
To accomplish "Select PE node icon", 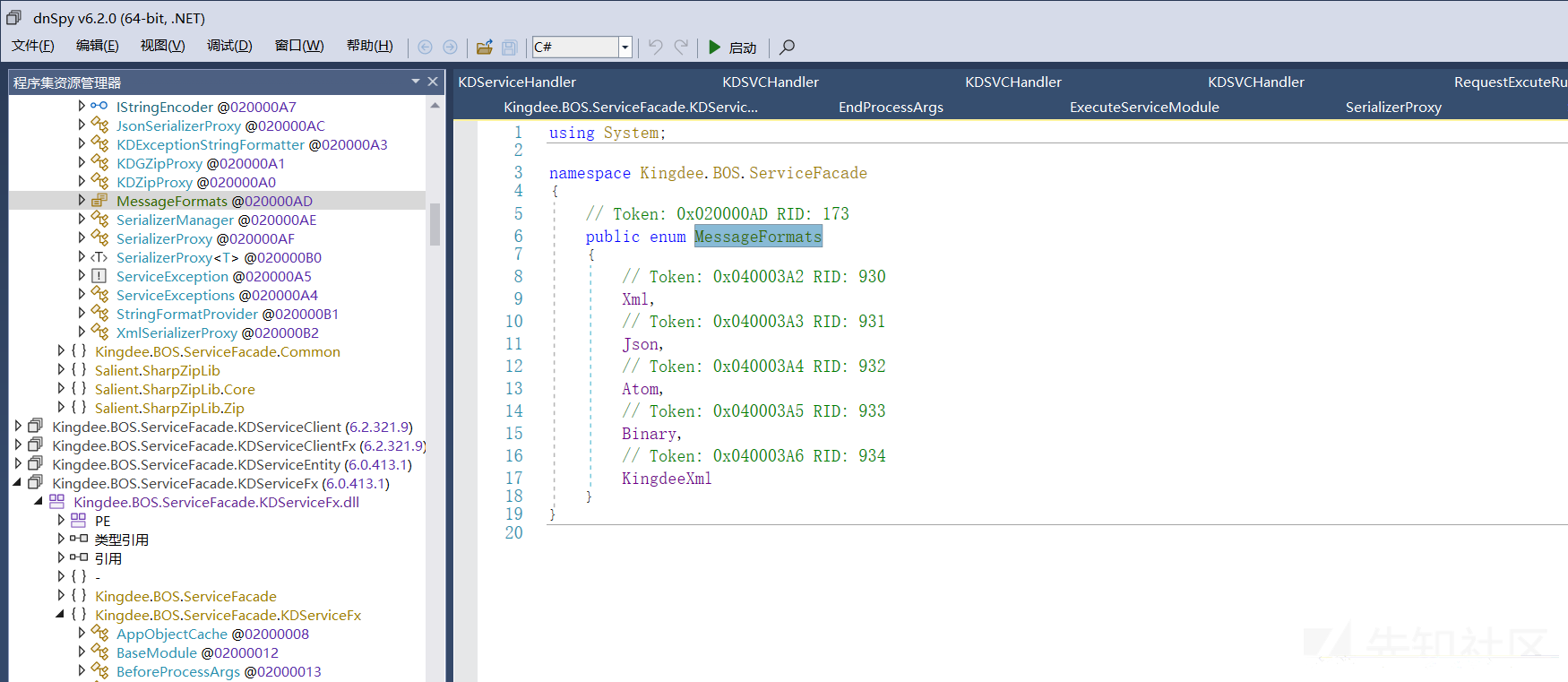I will point(78,521).
